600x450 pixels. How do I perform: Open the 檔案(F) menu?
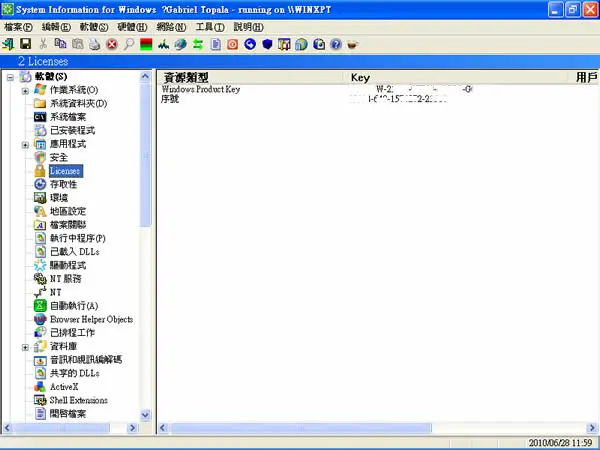click(18, 27)
